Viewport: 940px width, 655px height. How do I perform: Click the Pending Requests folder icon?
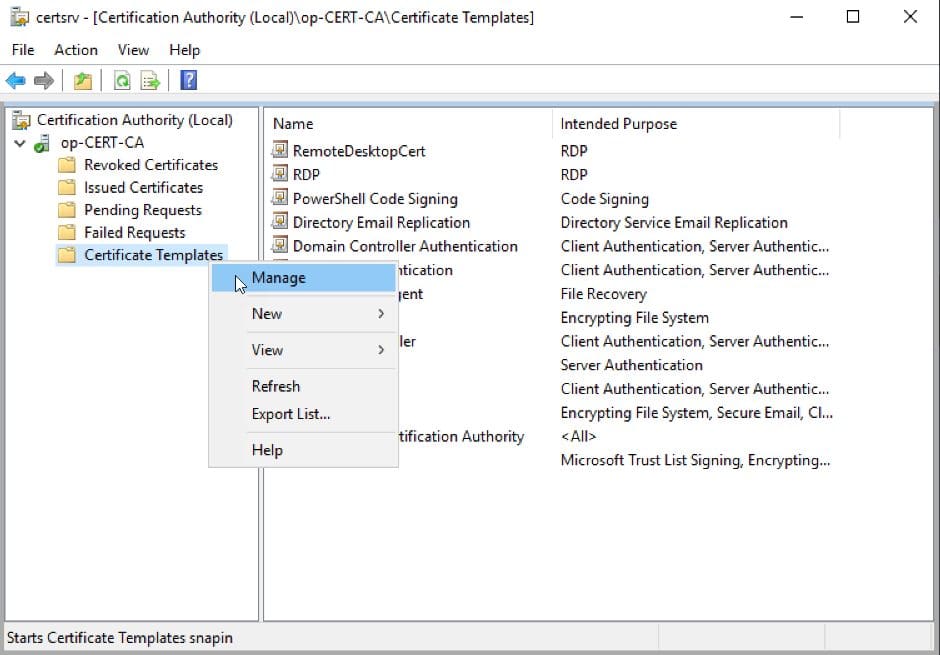(x=67, y=210)
